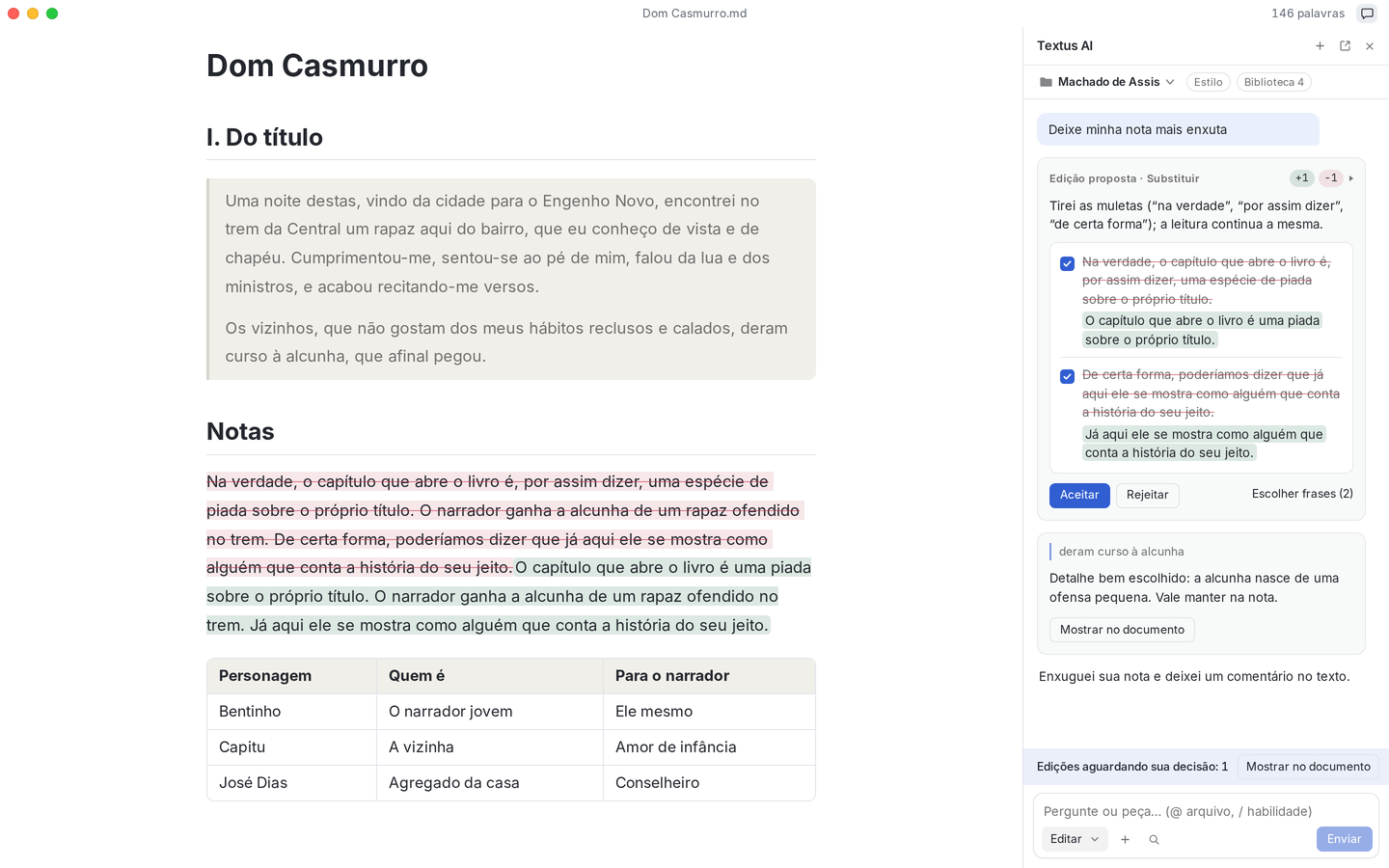Image resolution: width=1389 pixels, height=868 pixels.
Task: Close the Textus AI panel
Action: [1370, 45]
